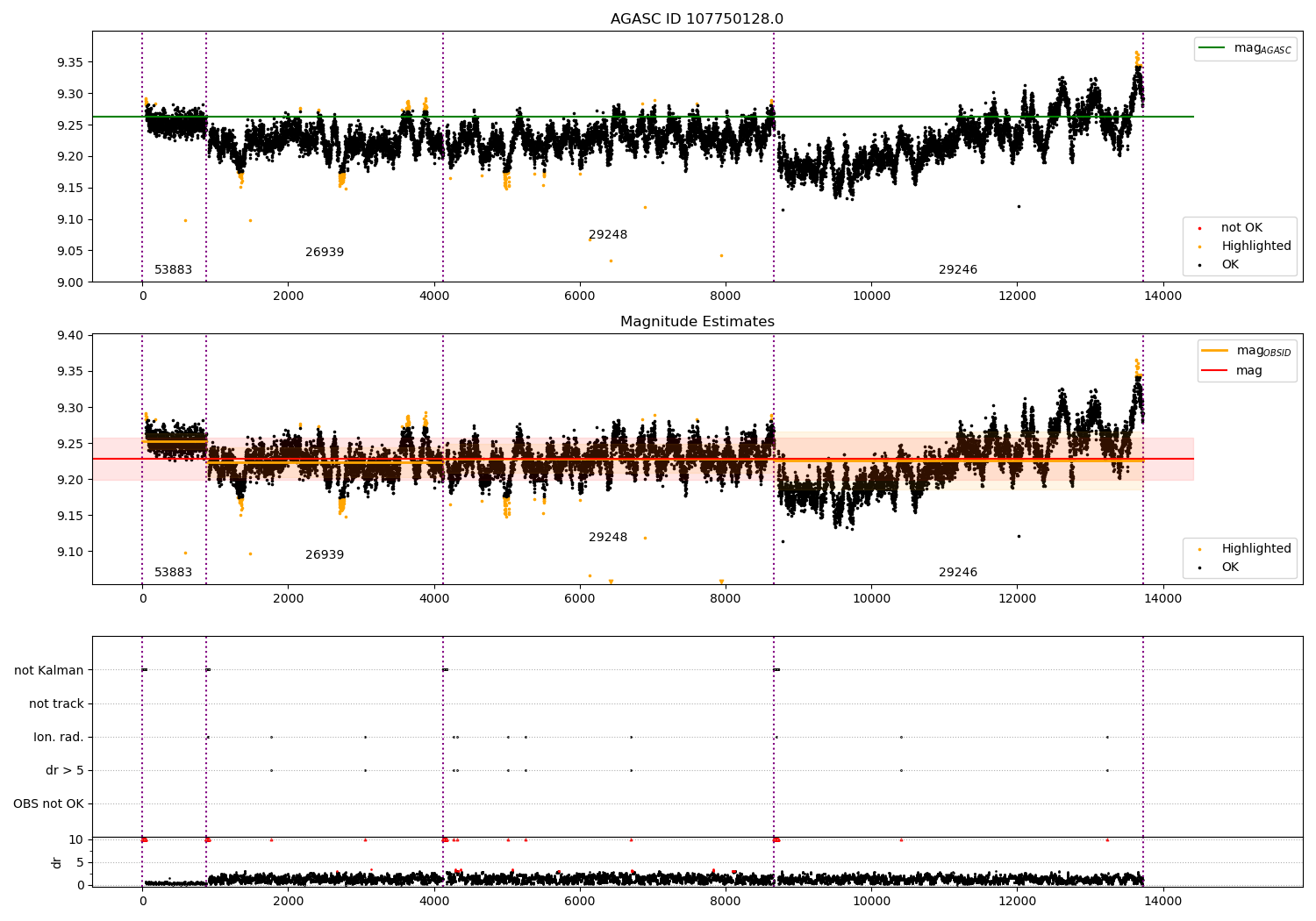The width and height of the screenshot is (1316, 921).
Task: Click the green line sample in mag AGASC legend
Action: tap(1212, 47)
